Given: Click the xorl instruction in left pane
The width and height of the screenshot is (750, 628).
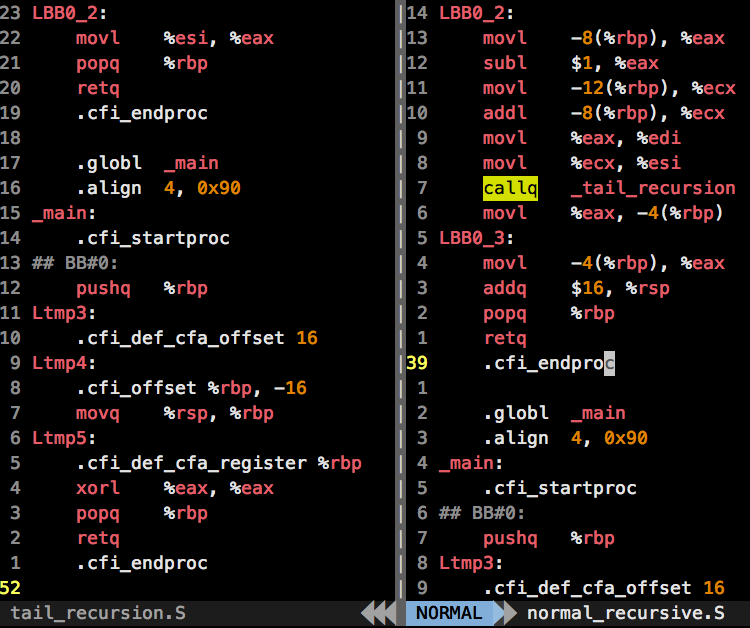Looking at the screenshot, I should click(98, 488).
